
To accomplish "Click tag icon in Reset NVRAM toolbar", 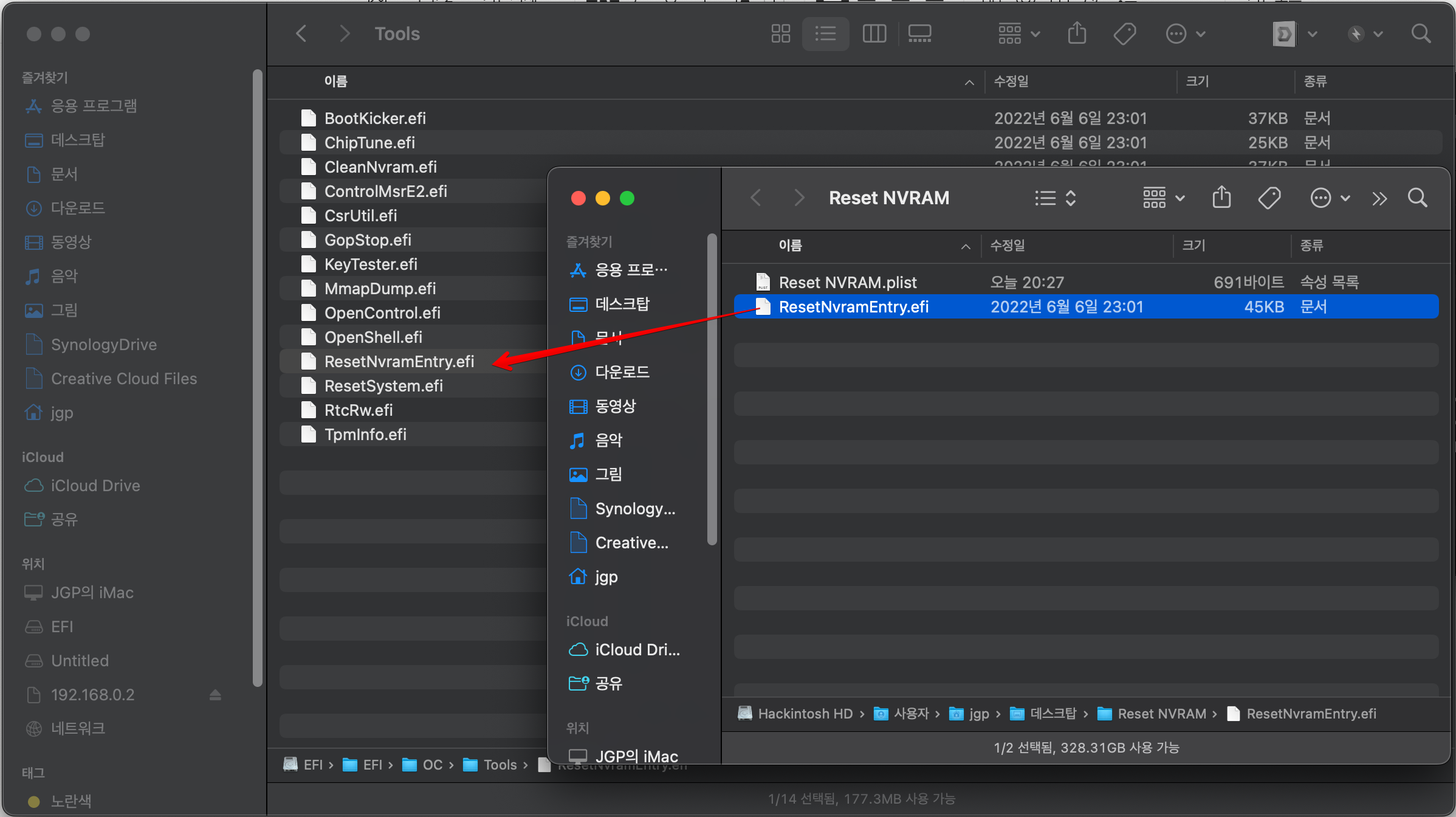I will click(x=1269, y=198).
